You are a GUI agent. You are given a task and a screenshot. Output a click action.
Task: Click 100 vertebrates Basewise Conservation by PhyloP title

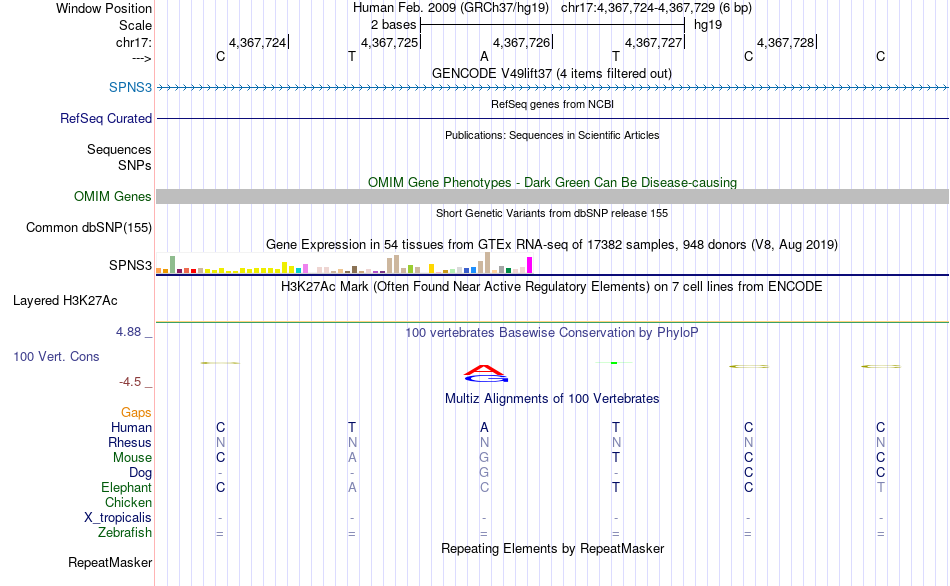pyautogui.click(x=552, y=333)
